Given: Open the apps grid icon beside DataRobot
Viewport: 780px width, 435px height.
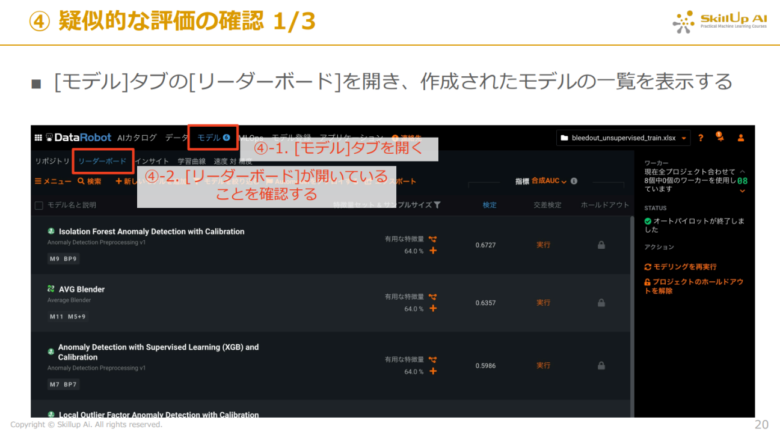Looking at the screenshot, I should pyautogui.click(x=37, y=137).
